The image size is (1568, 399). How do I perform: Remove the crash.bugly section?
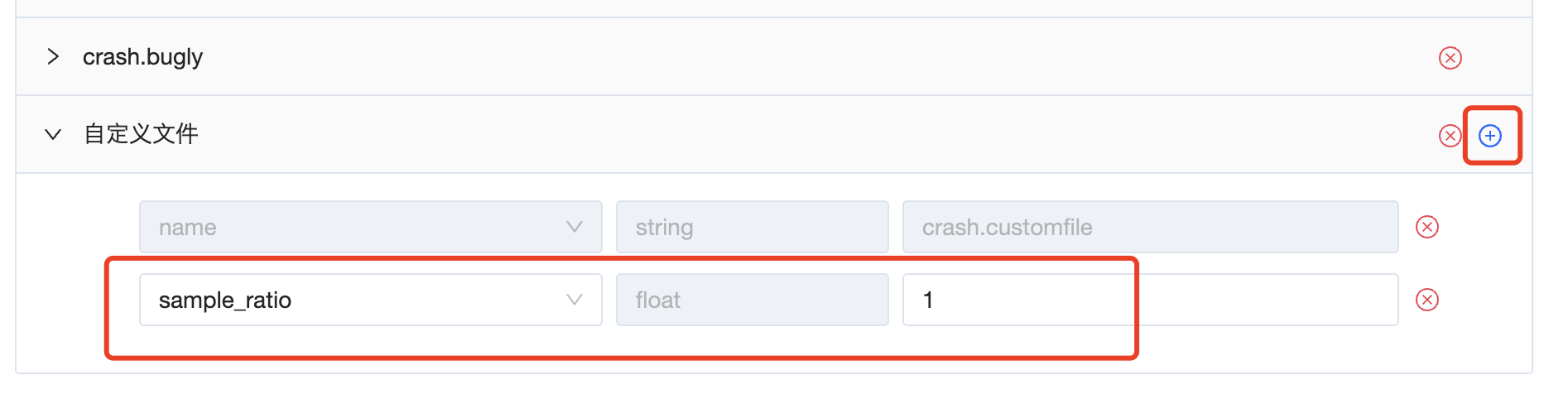click(1450, 58)
